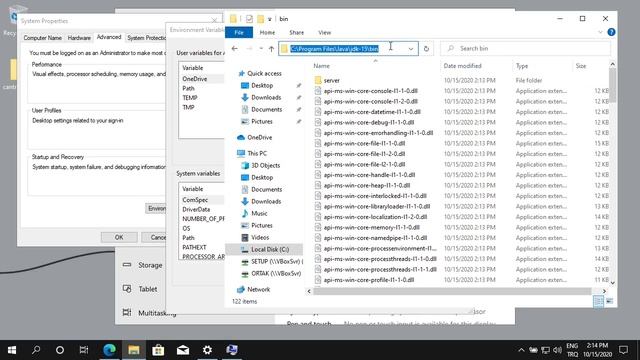This screenshot has width=640, height=360.
Task: Open the Windows Start menu
Action: tap(12, 350)
